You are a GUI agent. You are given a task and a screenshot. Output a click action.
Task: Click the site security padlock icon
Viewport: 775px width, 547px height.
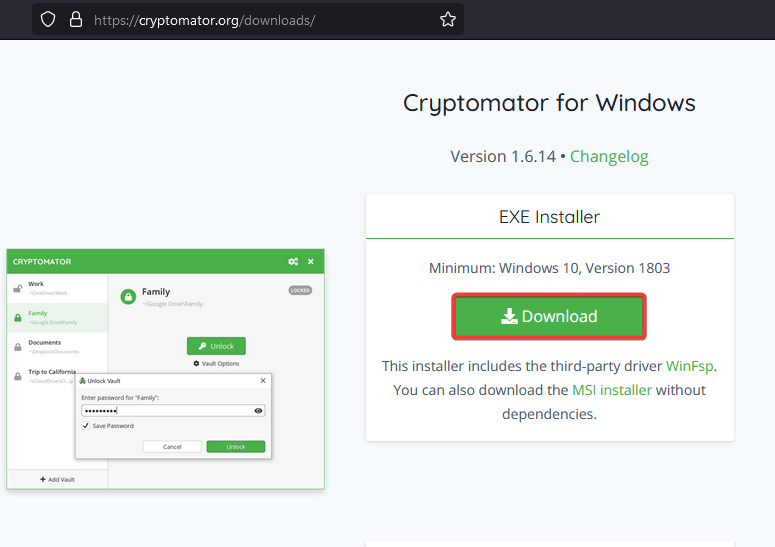(x=75, y=19)
